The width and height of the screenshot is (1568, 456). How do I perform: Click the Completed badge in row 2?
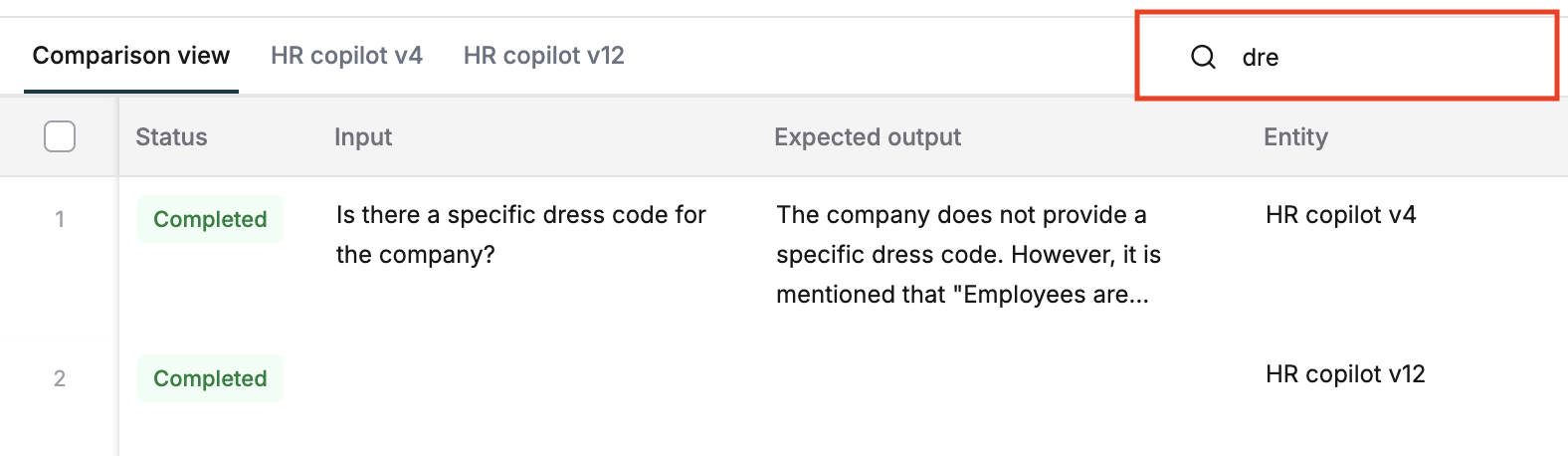pyautogui.click(x=210, y=378)
